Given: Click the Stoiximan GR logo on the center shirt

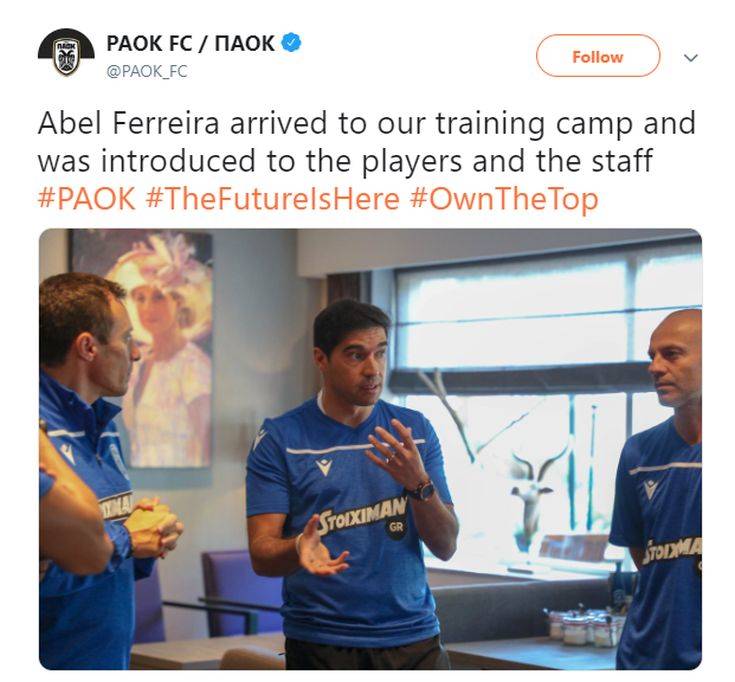Looking at the screenshot, I should coord(362,516).
